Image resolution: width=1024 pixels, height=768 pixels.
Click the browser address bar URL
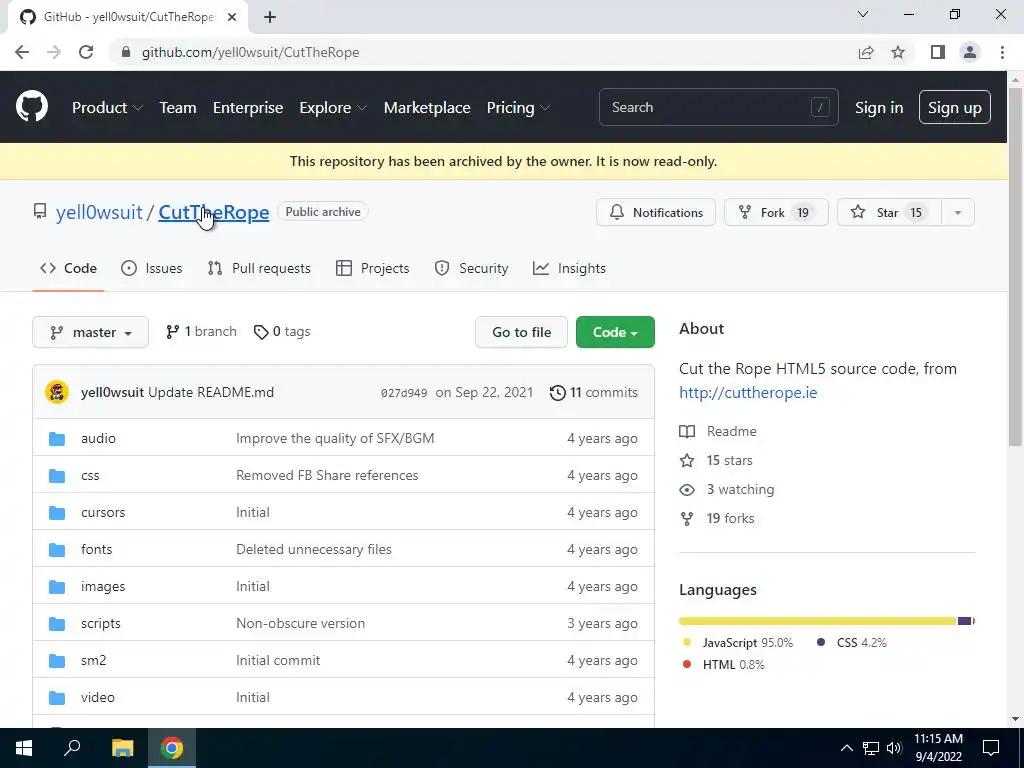(x=251, y=52)
